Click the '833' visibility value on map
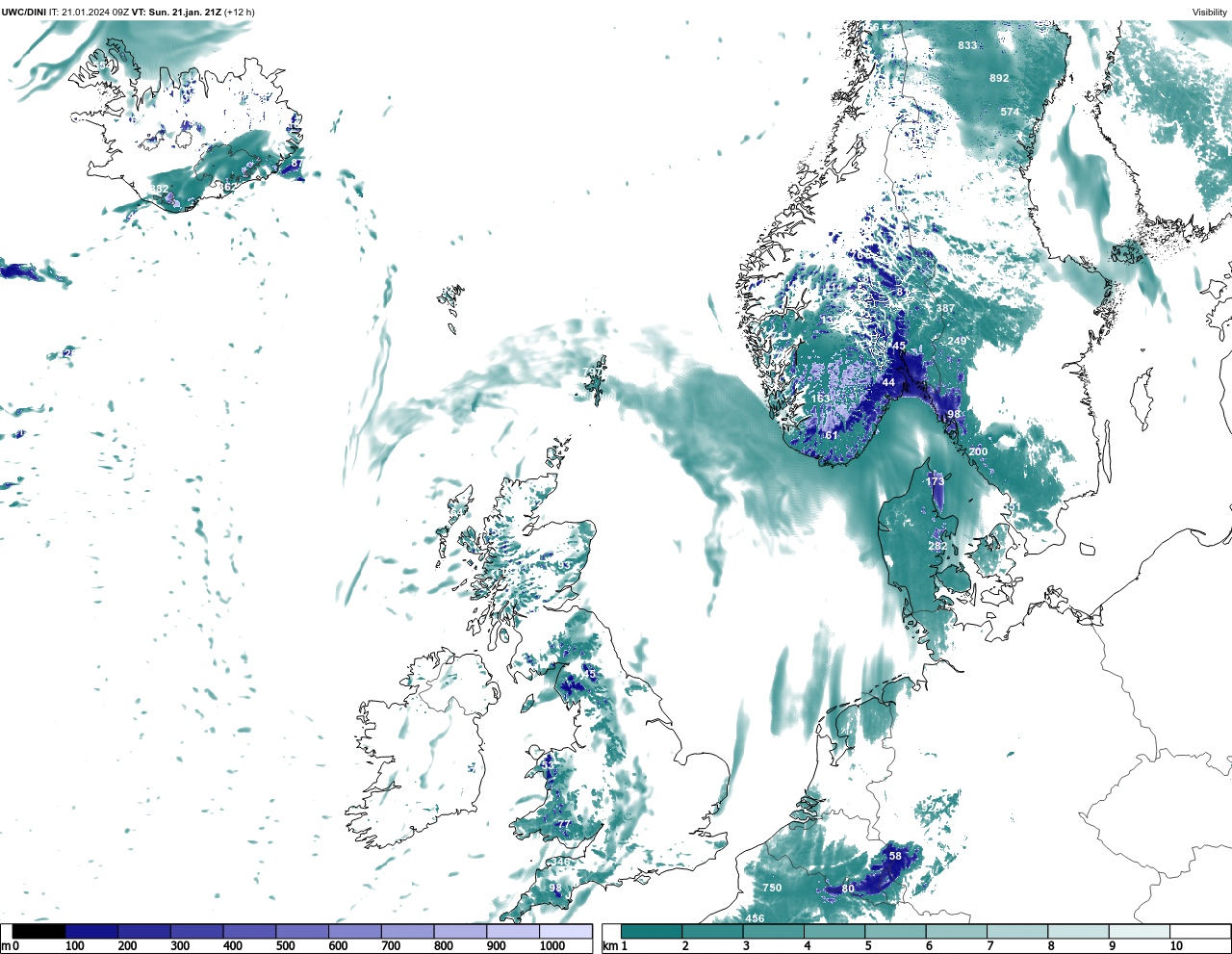 click(x=967, y=45)
